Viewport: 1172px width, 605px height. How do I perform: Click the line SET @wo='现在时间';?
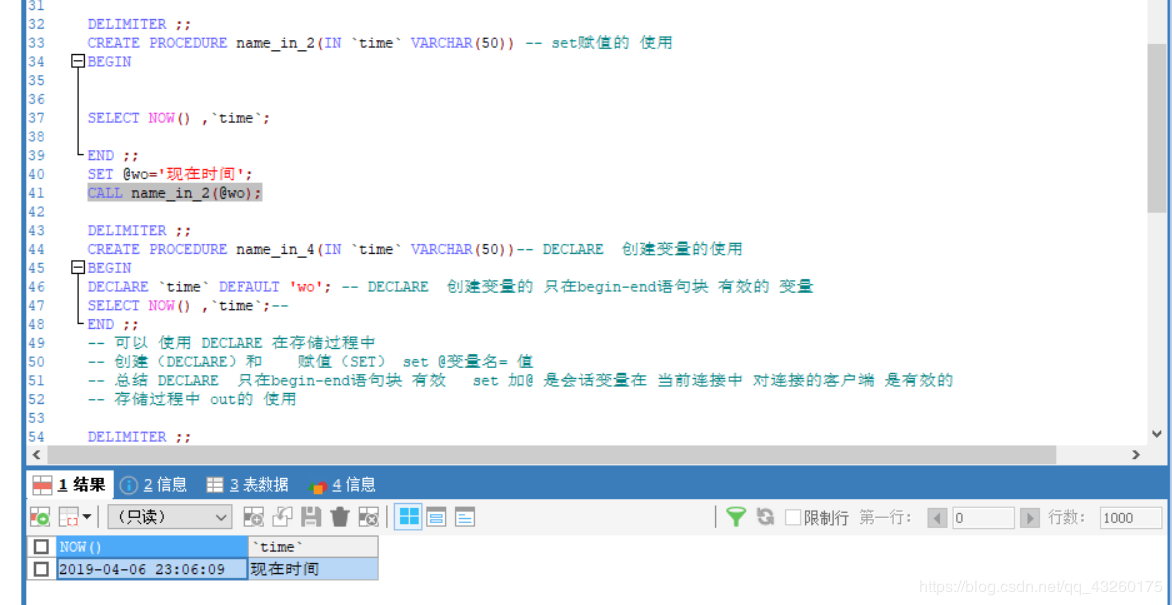click(170, 174)
